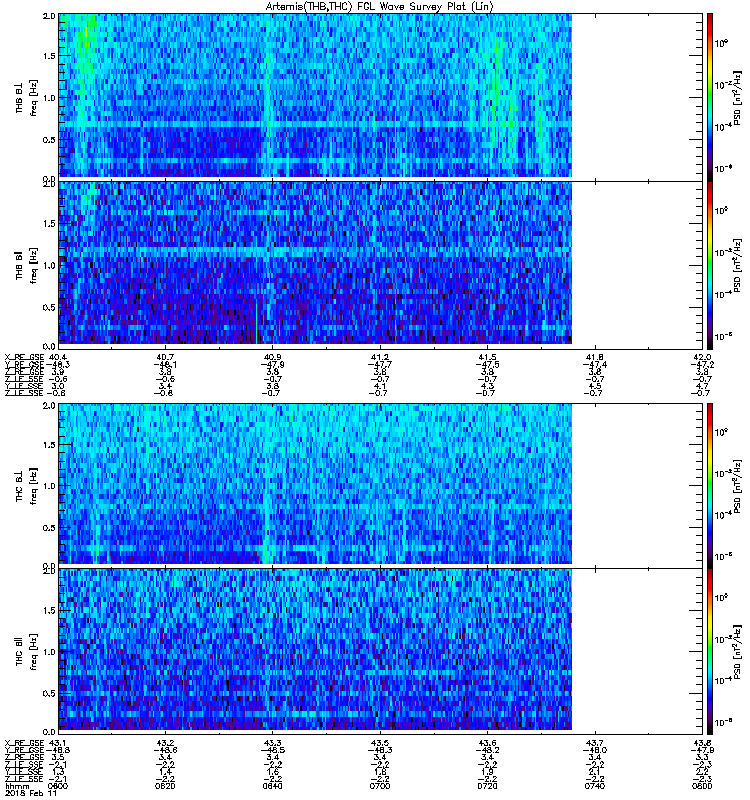750x800 pixels.
Task: Click the X_RE_GSE value '43.5' under the THC panels
Action: tap(380, 743)
